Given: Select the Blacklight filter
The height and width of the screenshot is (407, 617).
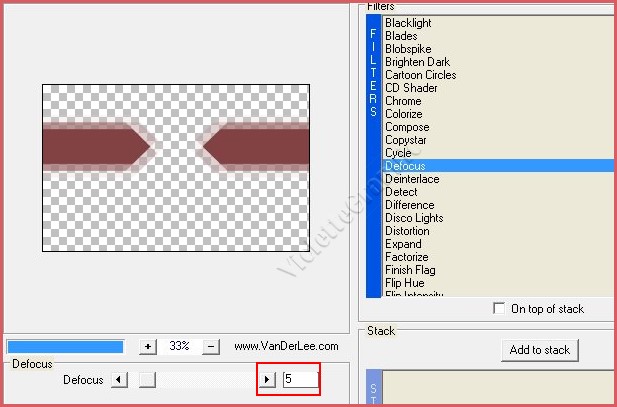Looking at the screenshot, I should point(409,23).
